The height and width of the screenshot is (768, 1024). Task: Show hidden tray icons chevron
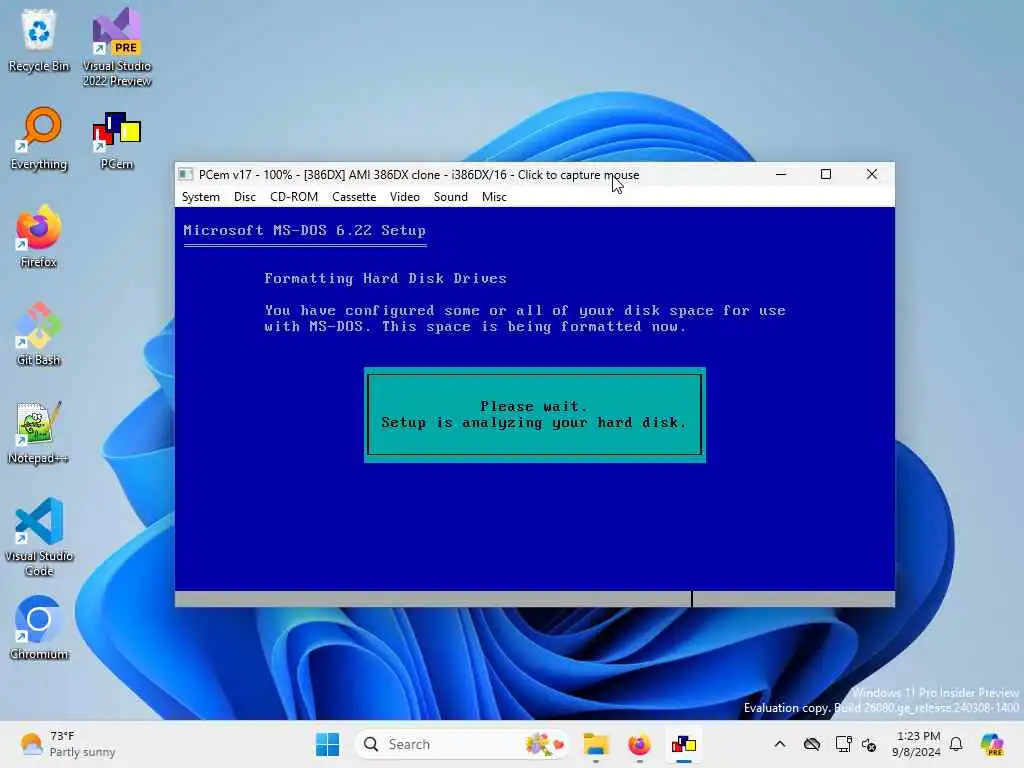780,744
